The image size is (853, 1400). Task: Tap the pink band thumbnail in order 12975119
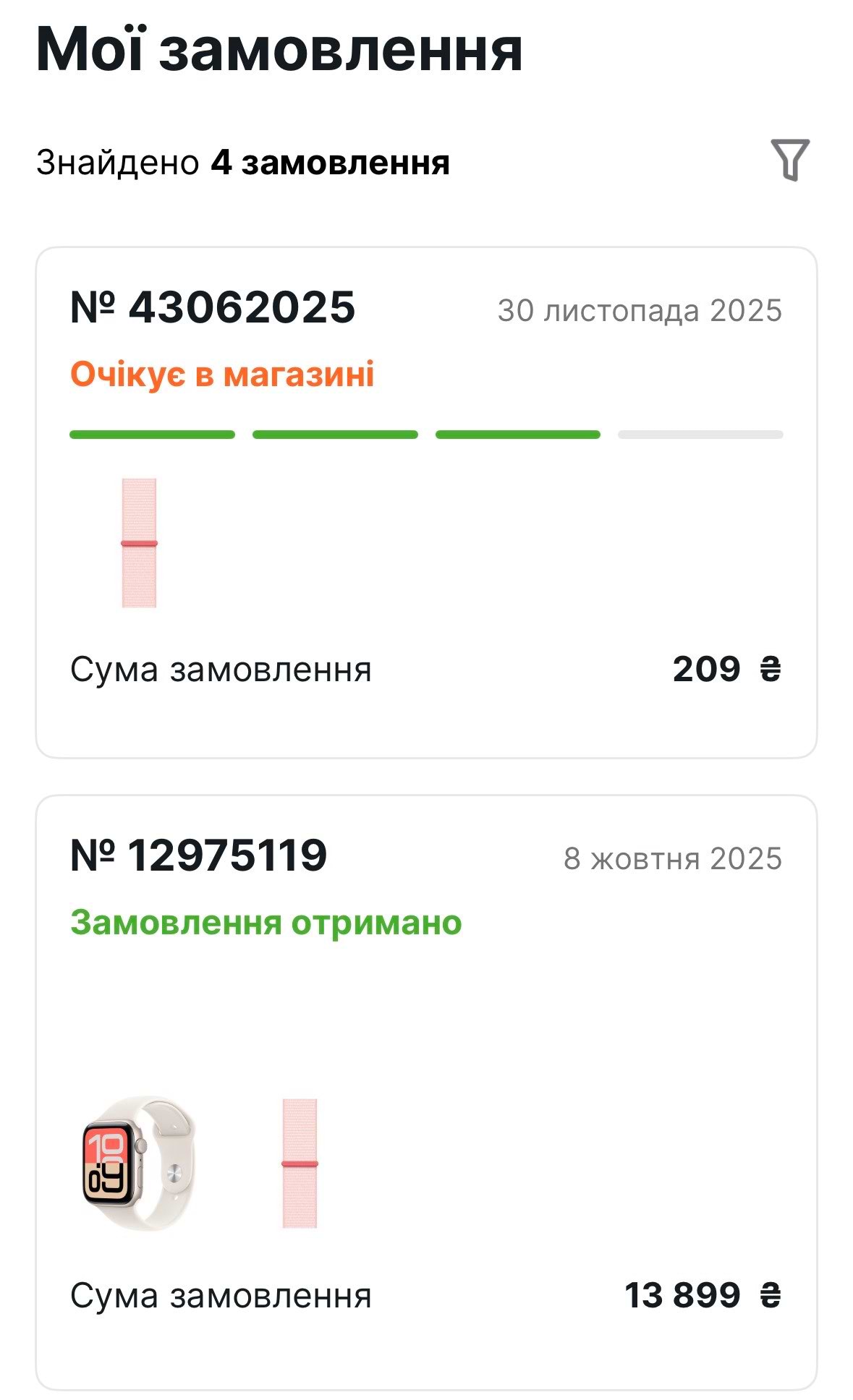[x=300, y=1162]
